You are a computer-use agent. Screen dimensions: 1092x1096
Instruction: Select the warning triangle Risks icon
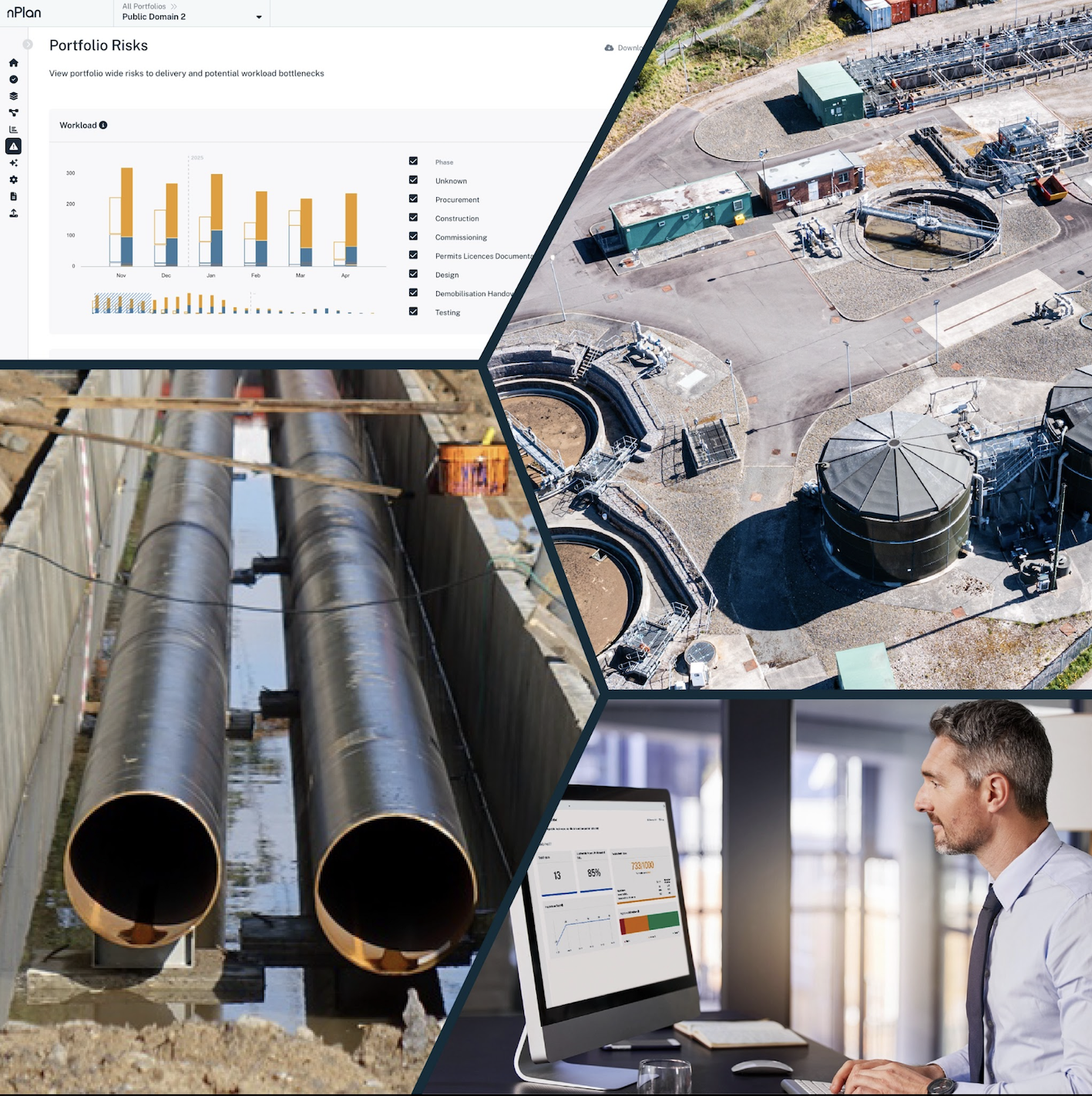click(13, 146)
